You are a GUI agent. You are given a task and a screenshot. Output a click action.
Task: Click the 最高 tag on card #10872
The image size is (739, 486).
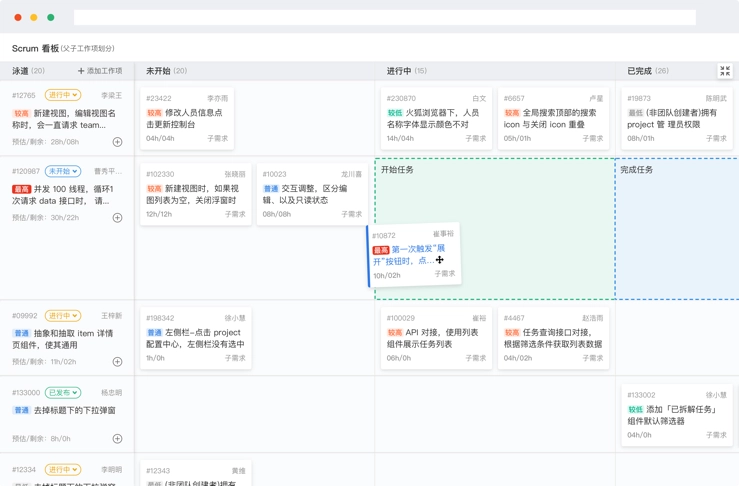[x=381, y=250]
